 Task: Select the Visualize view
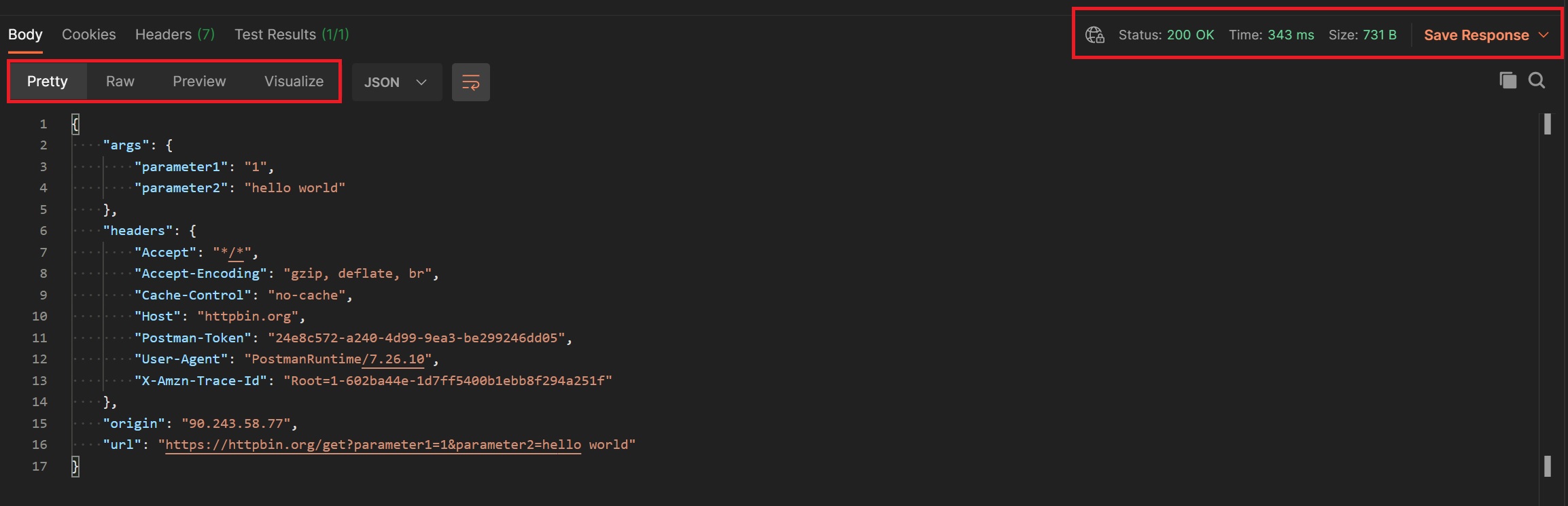(294, 82)
